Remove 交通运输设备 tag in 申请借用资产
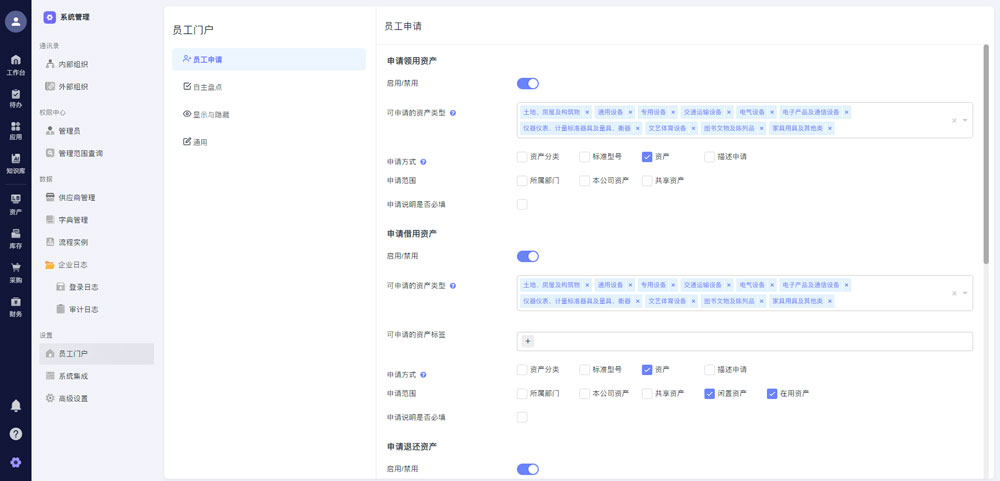Viewport: 1000px width, 481px height. [x=728, y=285]
